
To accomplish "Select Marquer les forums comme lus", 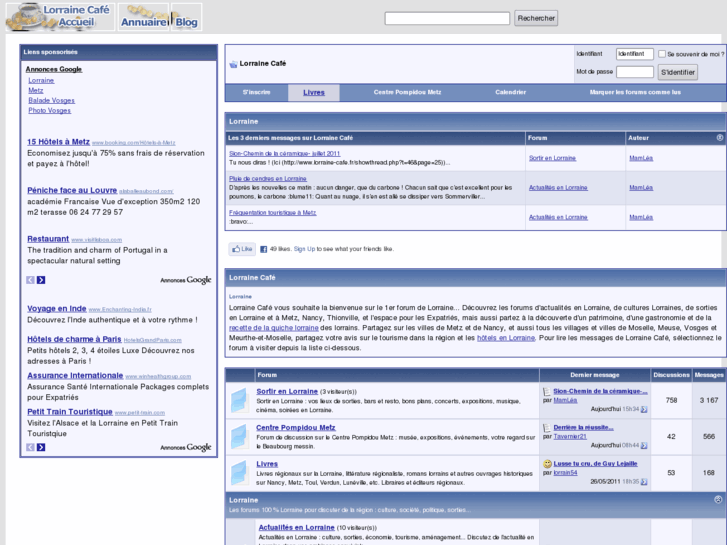I will click(x=635, y=92).
